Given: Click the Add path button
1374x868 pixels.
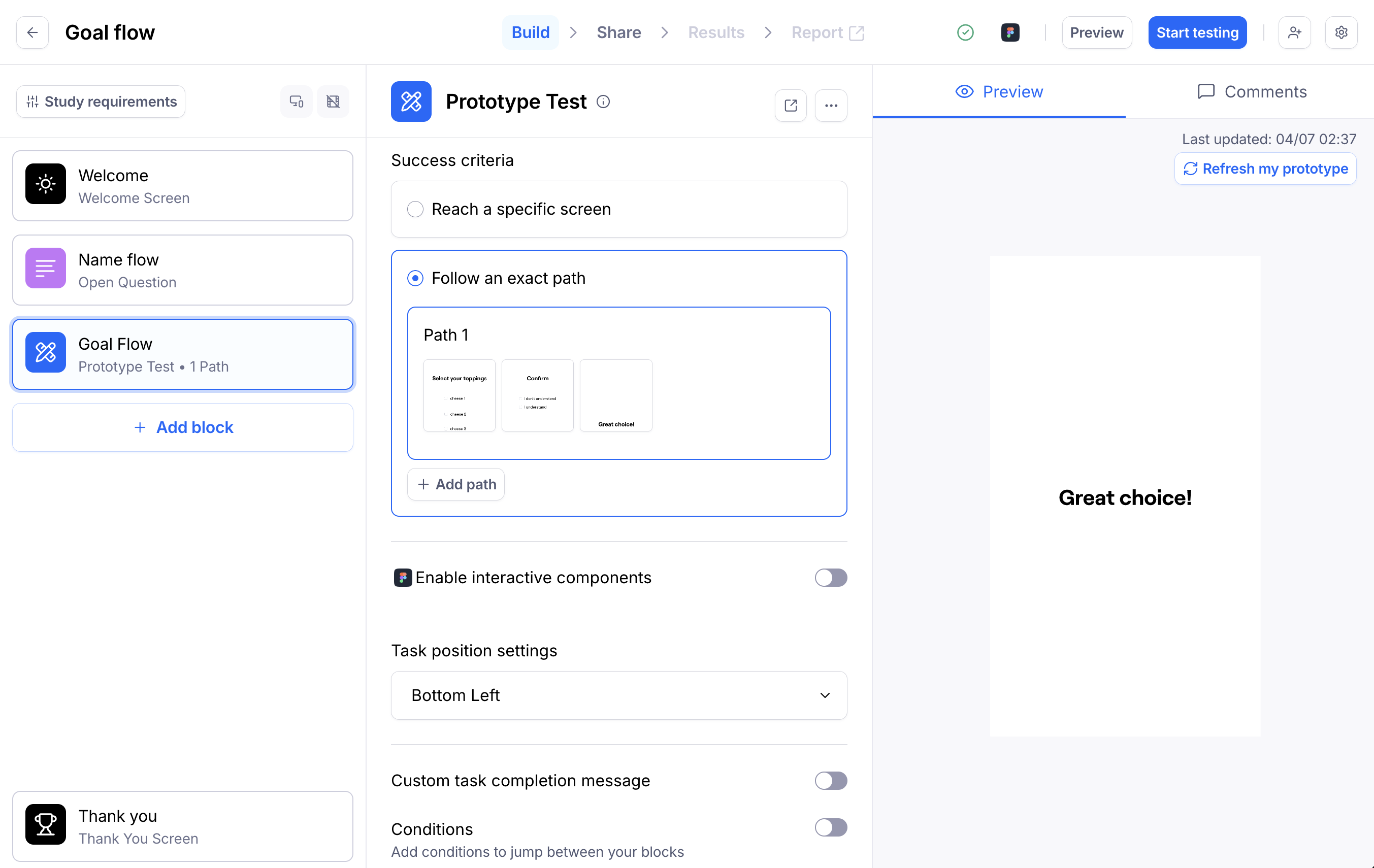Looking at the screenshot, I should click(x=456, y=484).
